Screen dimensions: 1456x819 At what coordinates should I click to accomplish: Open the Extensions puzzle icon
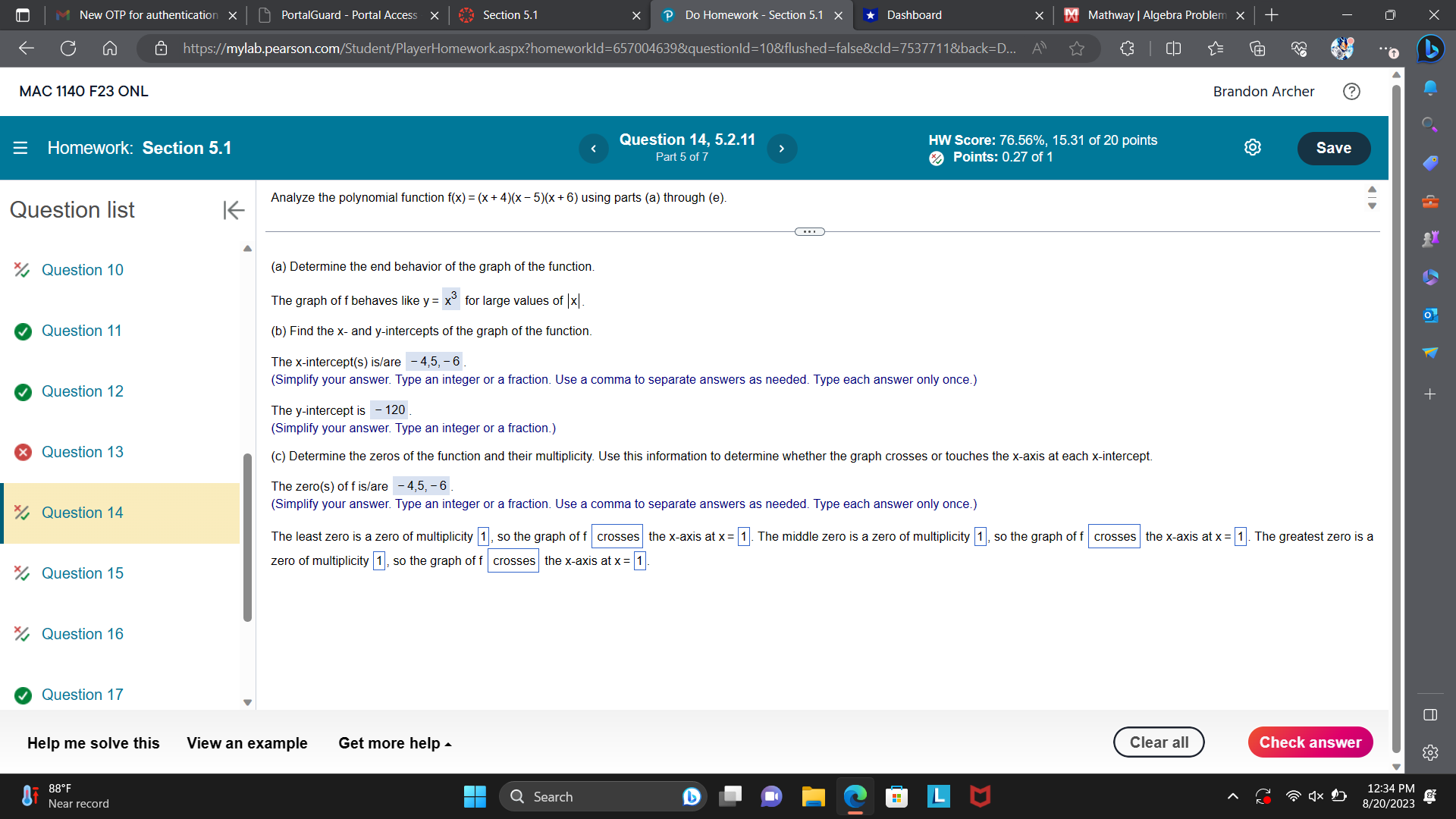(1127, 48)
